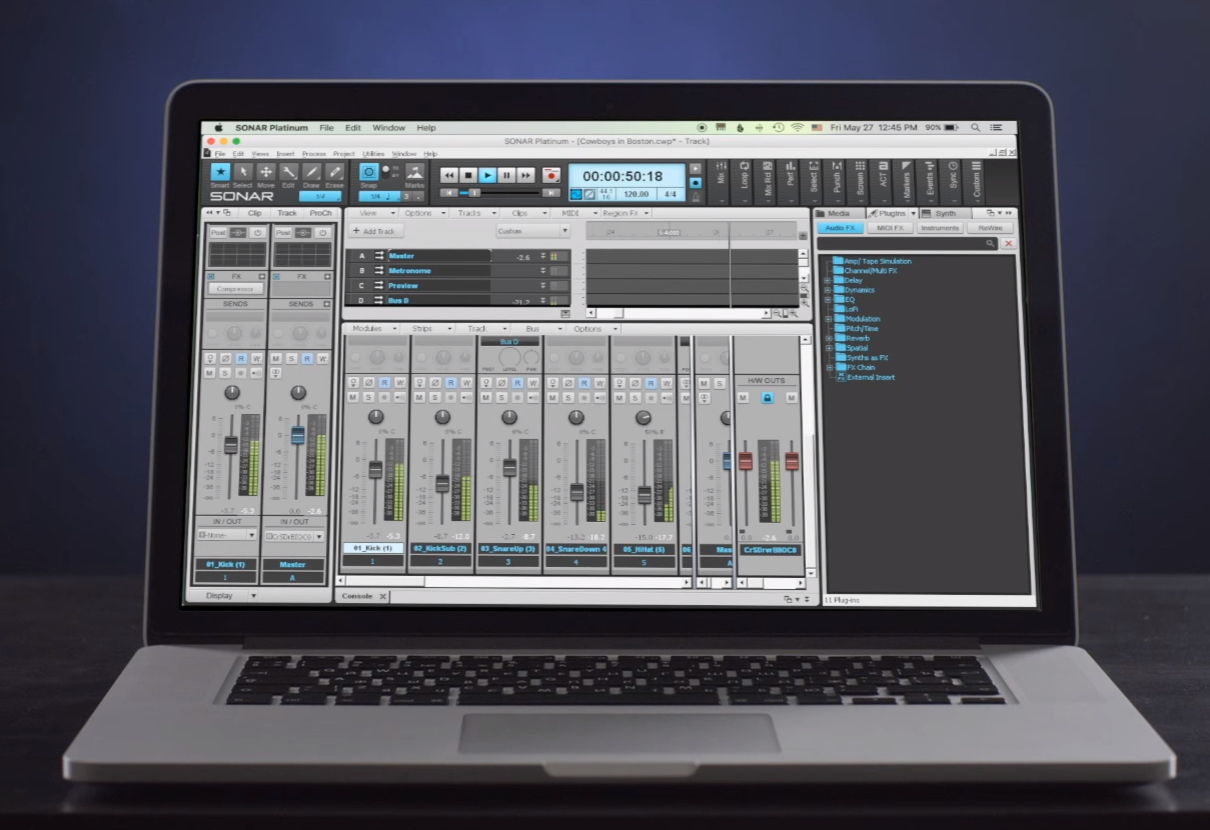The width and height of the screenshot is (1210, 830).
Task: Rewind the transport
Action: click(x=450, y=175)
